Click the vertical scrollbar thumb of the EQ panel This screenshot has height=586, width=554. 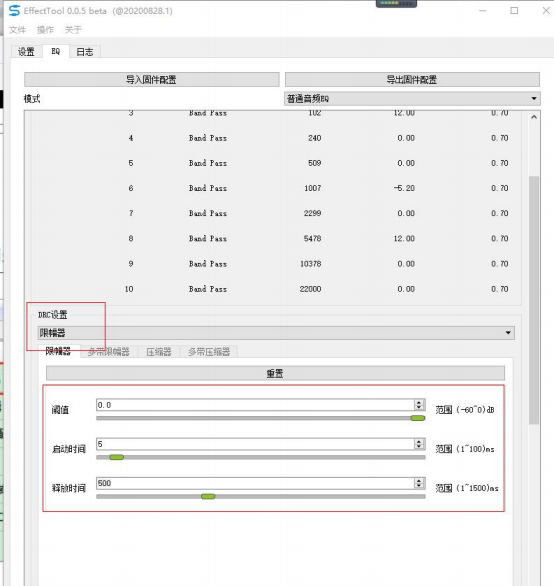click(x=534, y=300)
